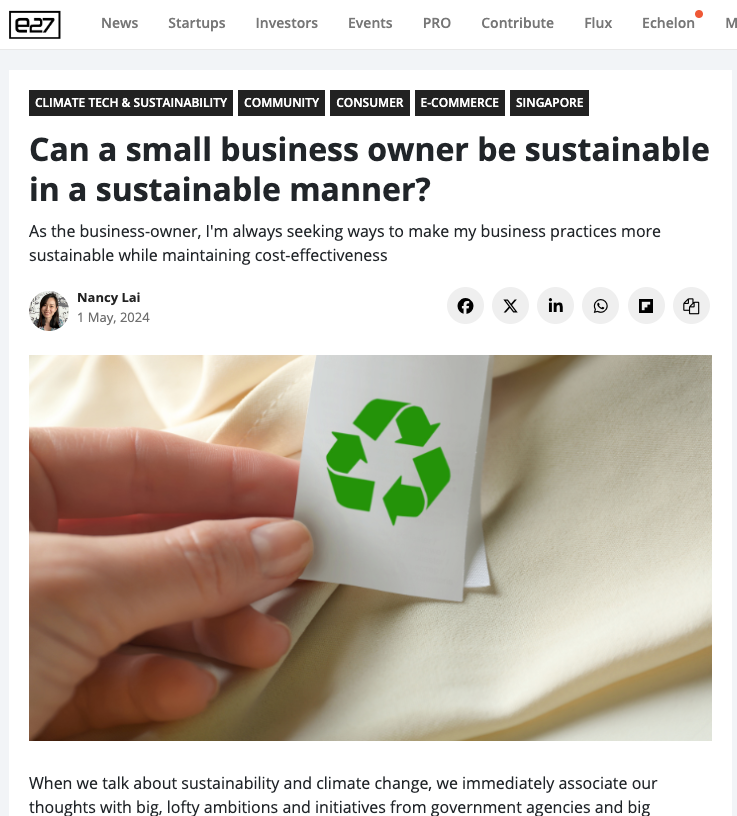Image resolution: width=737 pixels, height=816 pixels.
Task: Select the E-Commerce tag
Action: tap(460, 103)
